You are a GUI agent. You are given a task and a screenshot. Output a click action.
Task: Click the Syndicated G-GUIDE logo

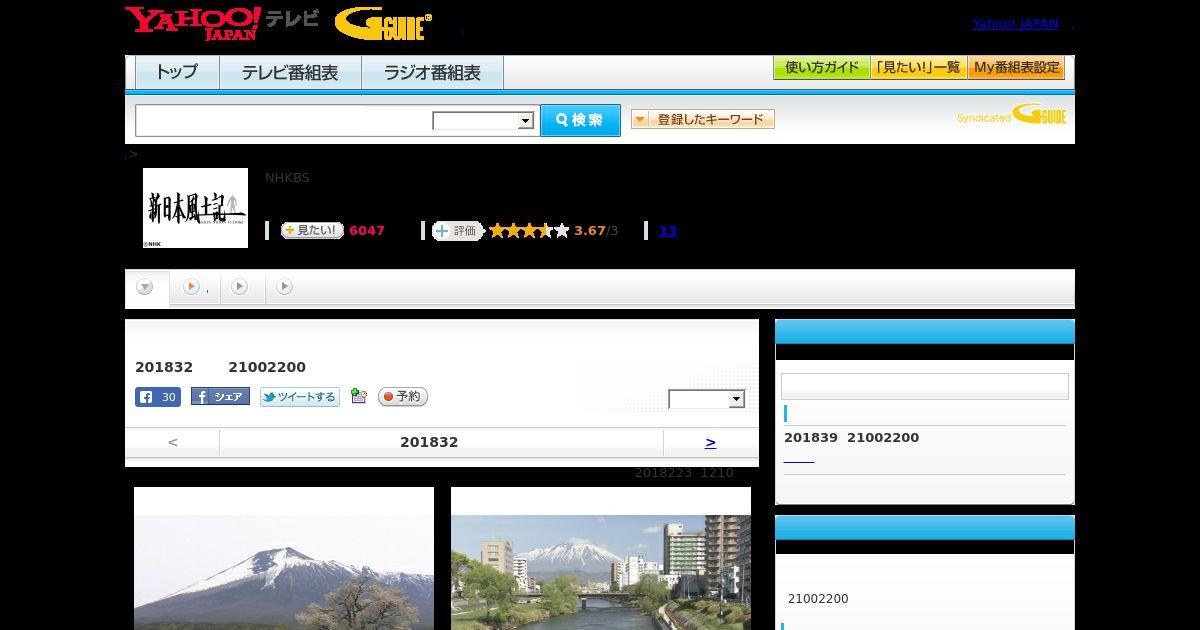[1012, 115]
